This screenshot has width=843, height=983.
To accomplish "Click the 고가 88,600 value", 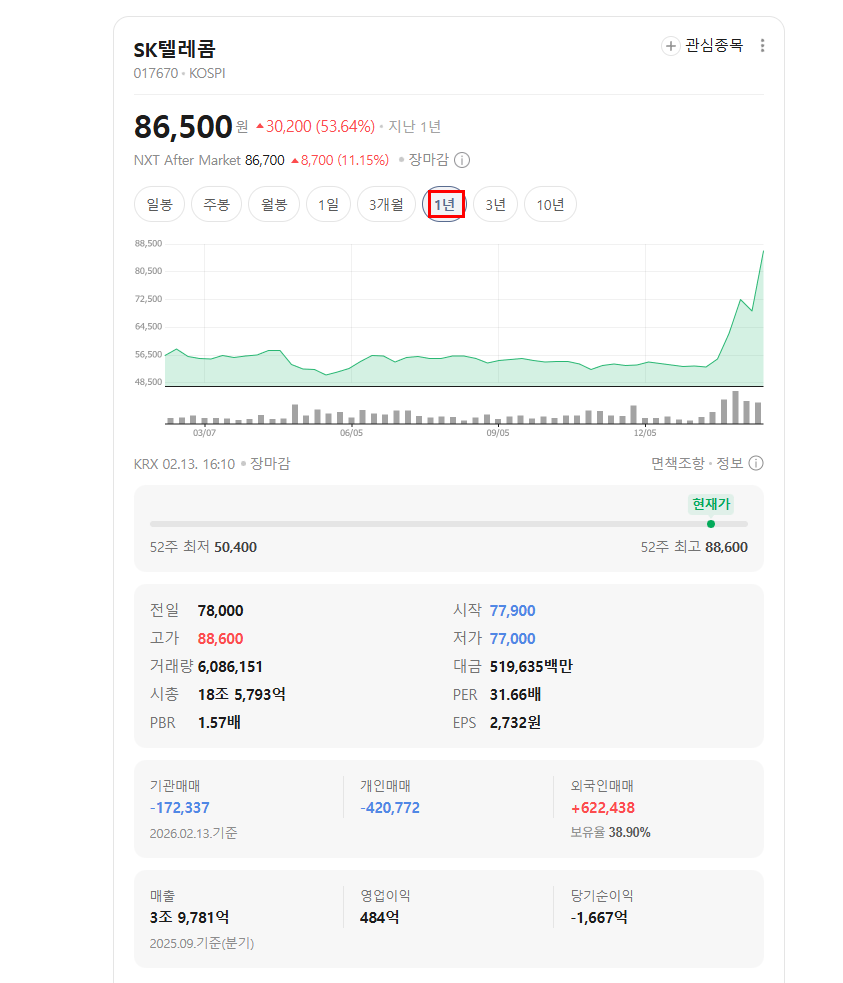I will [x=221, y=639].
